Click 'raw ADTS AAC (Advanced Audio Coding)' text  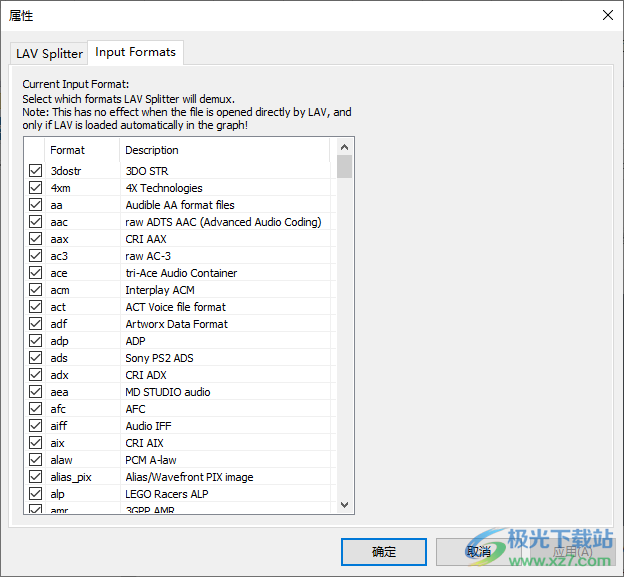pyautogui.click(x=223, y=222)
